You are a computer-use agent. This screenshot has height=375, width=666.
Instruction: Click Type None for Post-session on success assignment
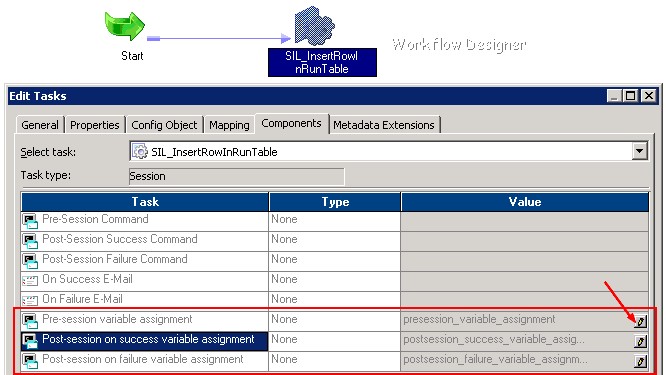coord(284,339)
